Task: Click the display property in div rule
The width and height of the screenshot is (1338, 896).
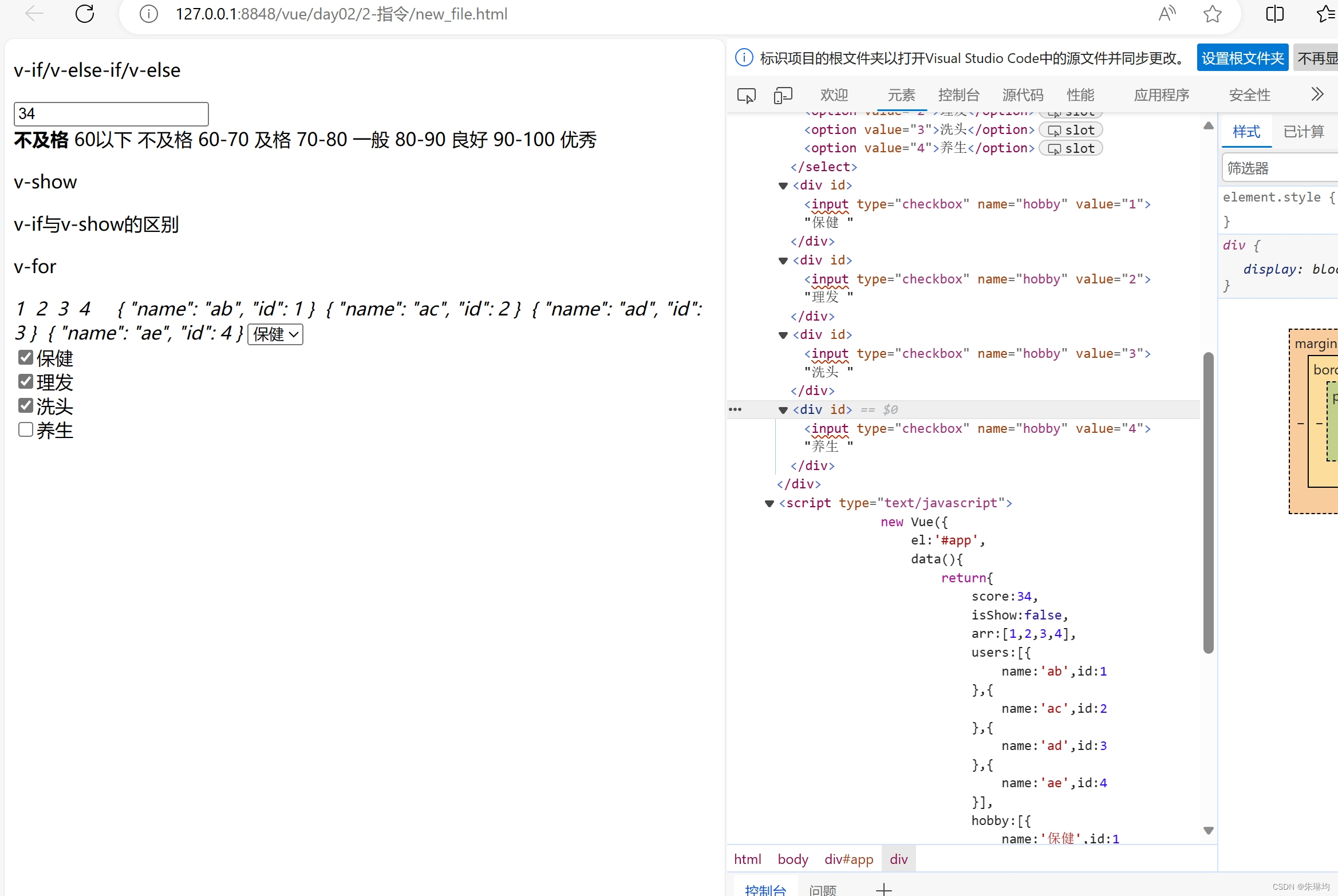Action: coord(1270,269)
